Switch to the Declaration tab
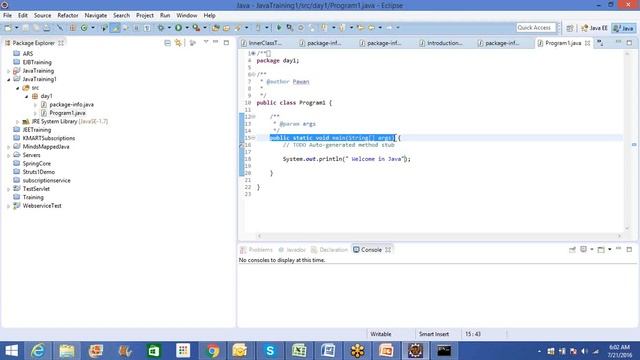Viewport: 640px width, 360px height. point(329,250)
